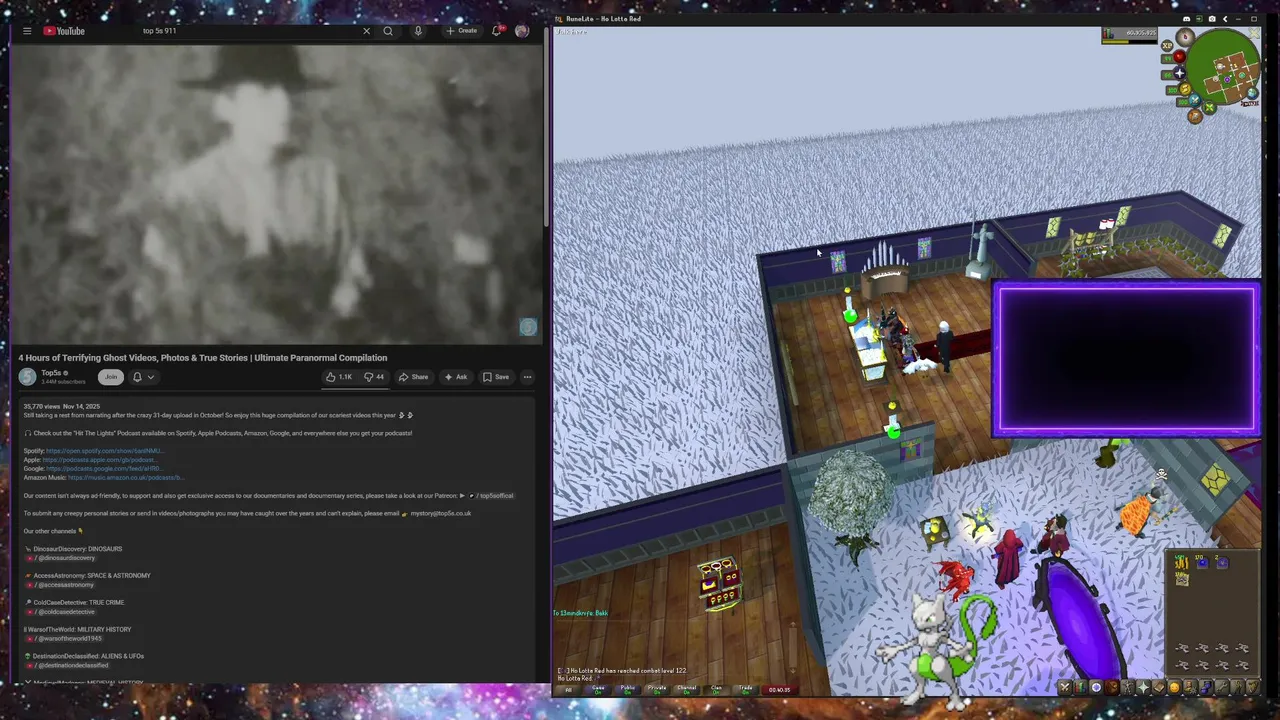The image size is (1280, 720).
Task: Open the world map globe orb
Action: 1253,93
